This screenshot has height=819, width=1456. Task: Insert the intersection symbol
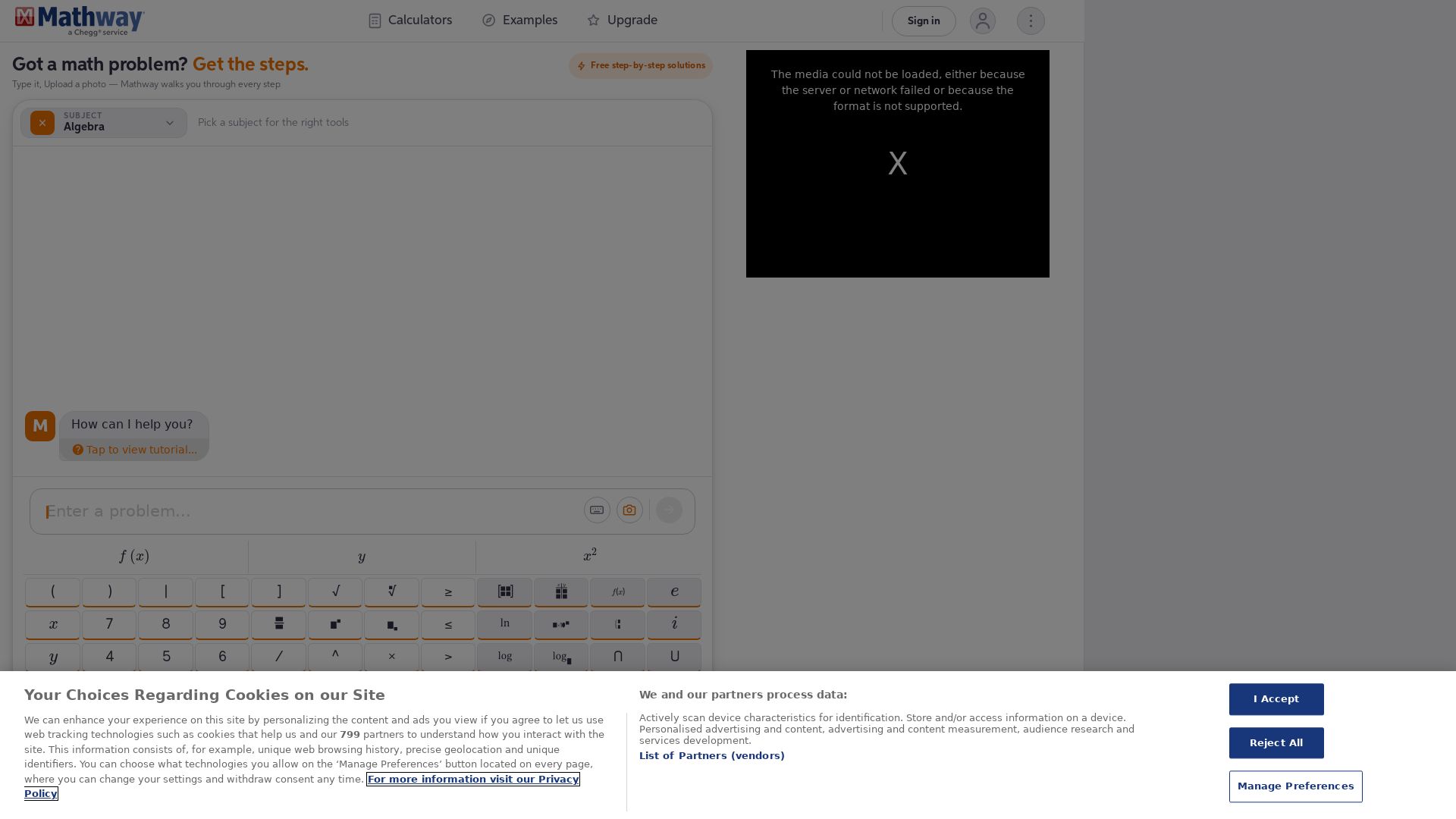pyautogui.click(x=617, y=657)
